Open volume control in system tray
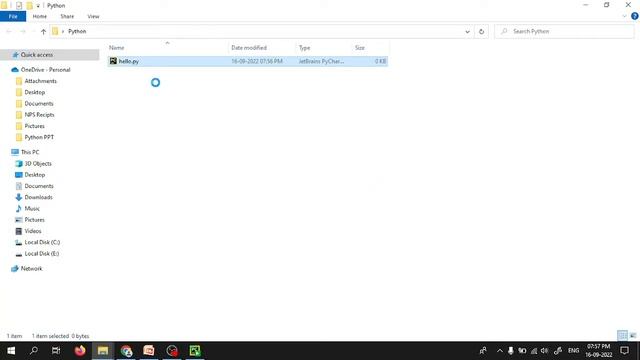The width and height of the screenshot is (640, 360). (x=544, y=351)
